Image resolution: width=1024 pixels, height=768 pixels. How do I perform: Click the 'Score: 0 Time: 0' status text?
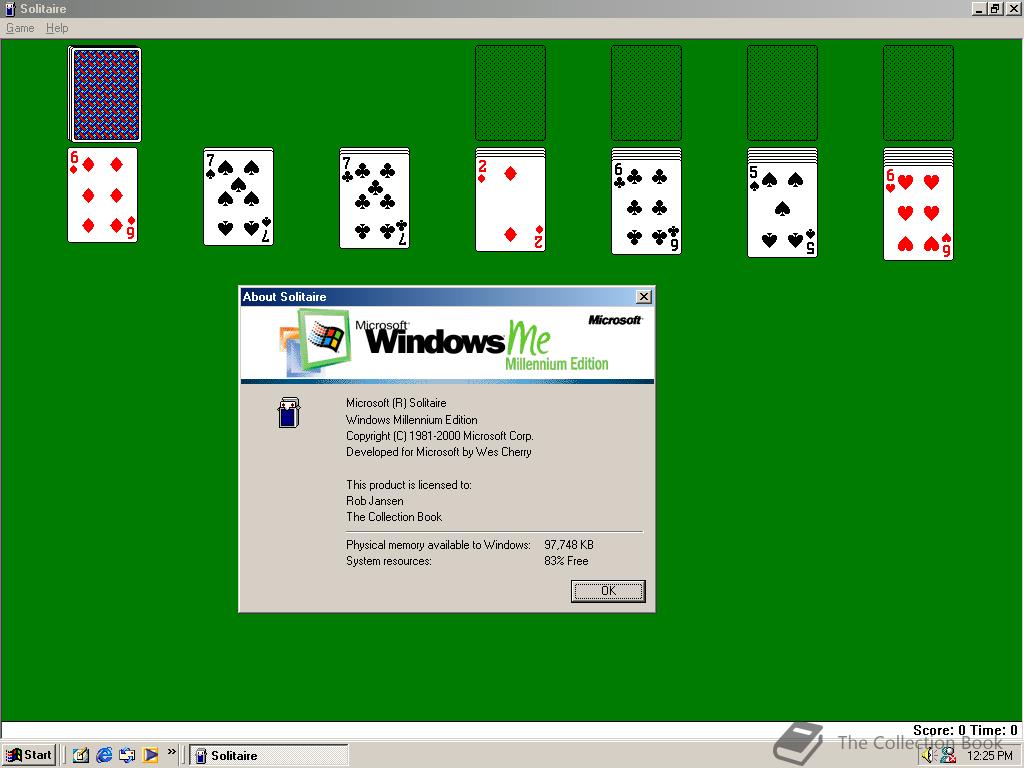click(965, 730)
